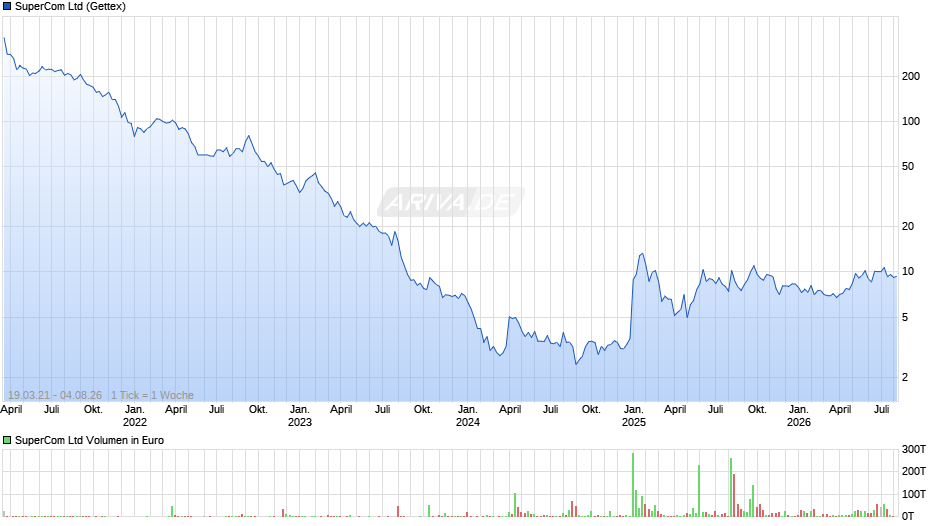Screen dimensions: 940x526
Task: Click the 100 price axis label
Action: pyautogui.click(x=911, y=121)
